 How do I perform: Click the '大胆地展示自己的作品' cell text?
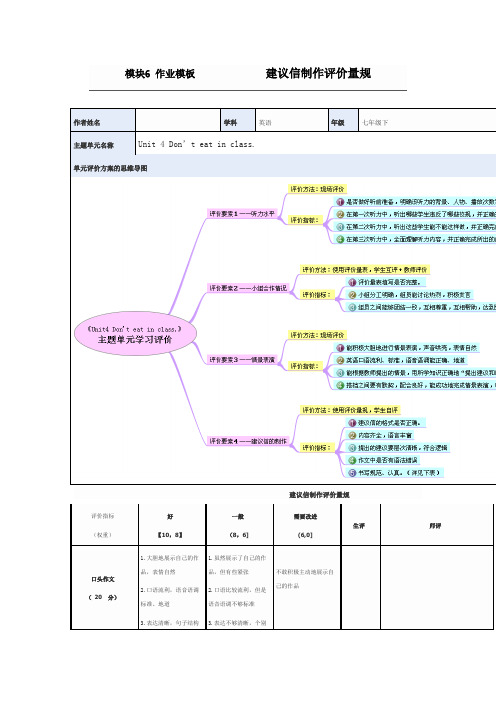[x=170, y=565]
